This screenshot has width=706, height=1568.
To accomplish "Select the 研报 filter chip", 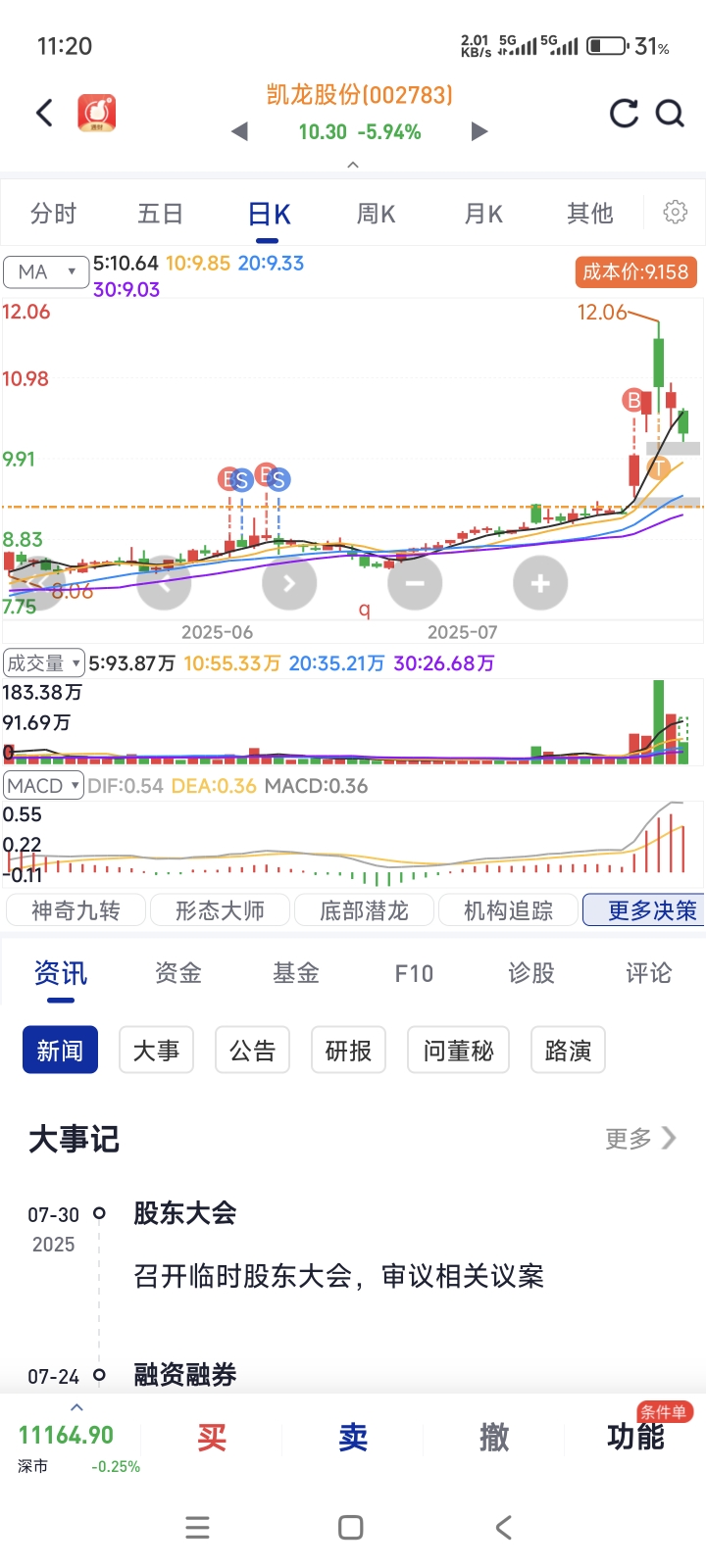I will [348, 1051].
